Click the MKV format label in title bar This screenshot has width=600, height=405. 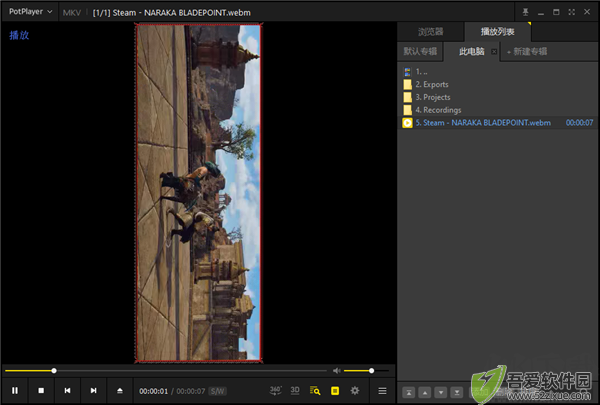click(72, 13)
